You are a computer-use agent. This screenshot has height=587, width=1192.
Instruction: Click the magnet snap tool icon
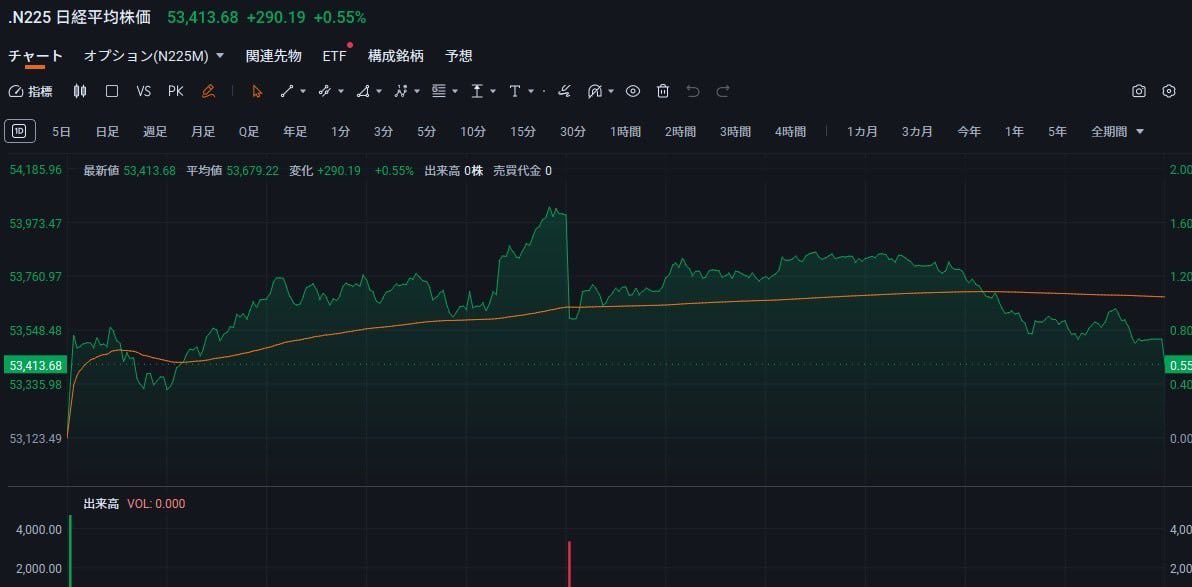(x=594, y=91)
